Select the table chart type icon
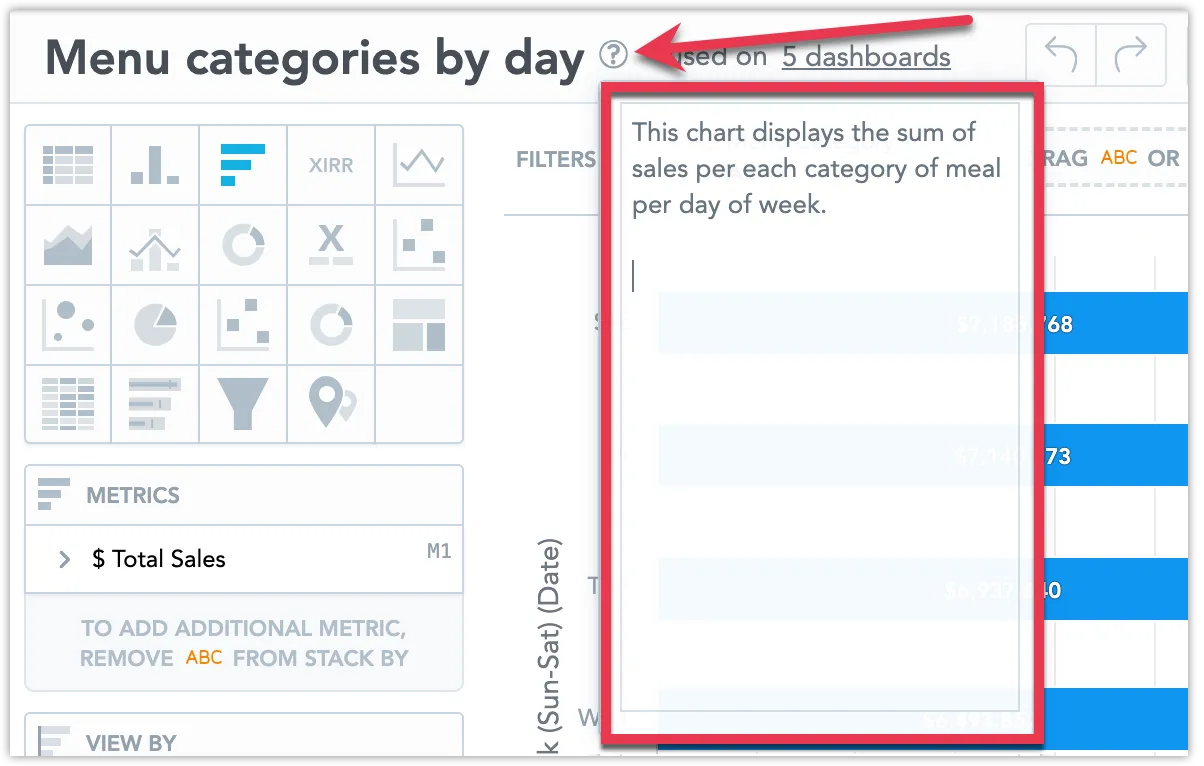The height and width of the screenshot is (766, 1204). [x=67, y=165]
